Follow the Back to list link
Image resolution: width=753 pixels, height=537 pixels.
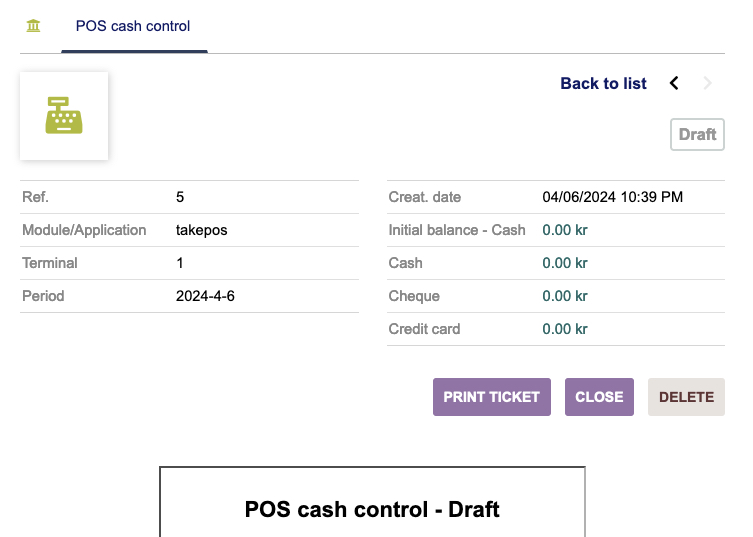coord(603,84)
